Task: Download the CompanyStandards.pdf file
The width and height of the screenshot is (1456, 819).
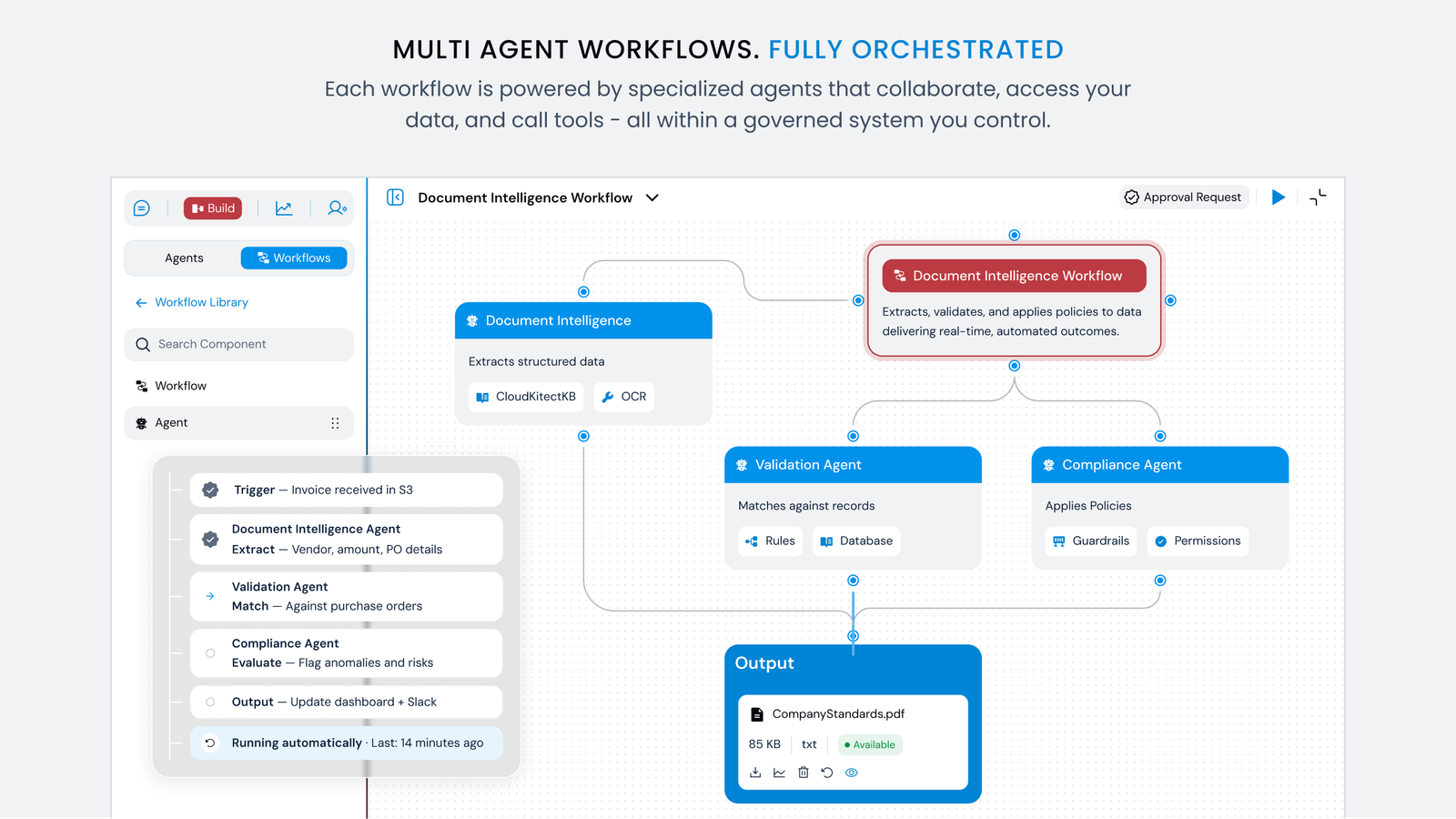Action: pyautogui.click(x=755, y=773)
